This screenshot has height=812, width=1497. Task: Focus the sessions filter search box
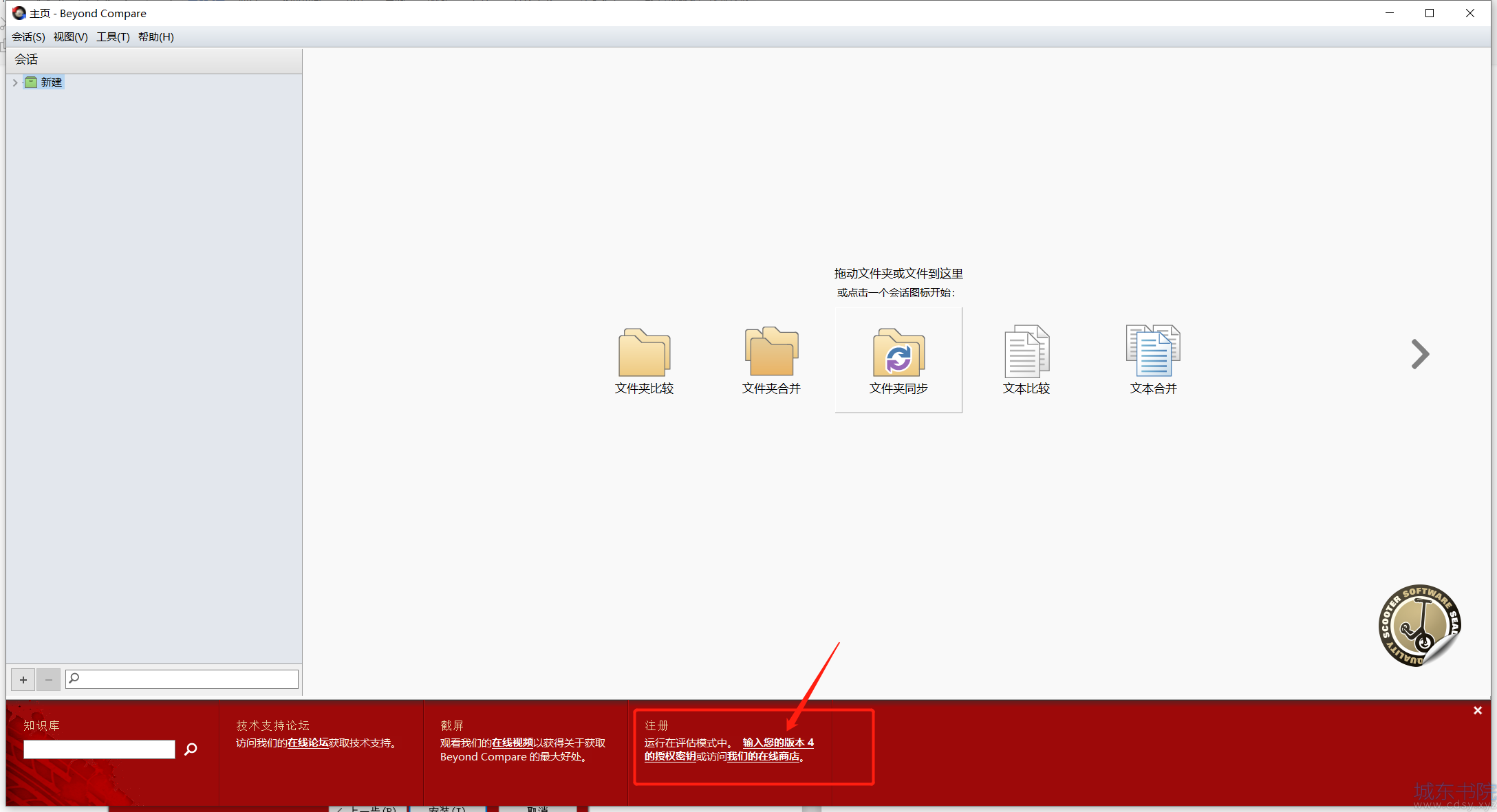[x=182, y=679]
